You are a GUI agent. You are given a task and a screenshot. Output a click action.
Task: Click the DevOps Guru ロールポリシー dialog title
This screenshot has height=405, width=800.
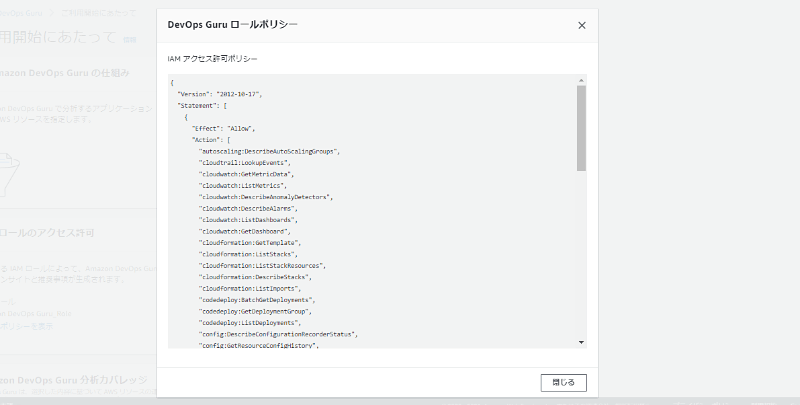233,24
